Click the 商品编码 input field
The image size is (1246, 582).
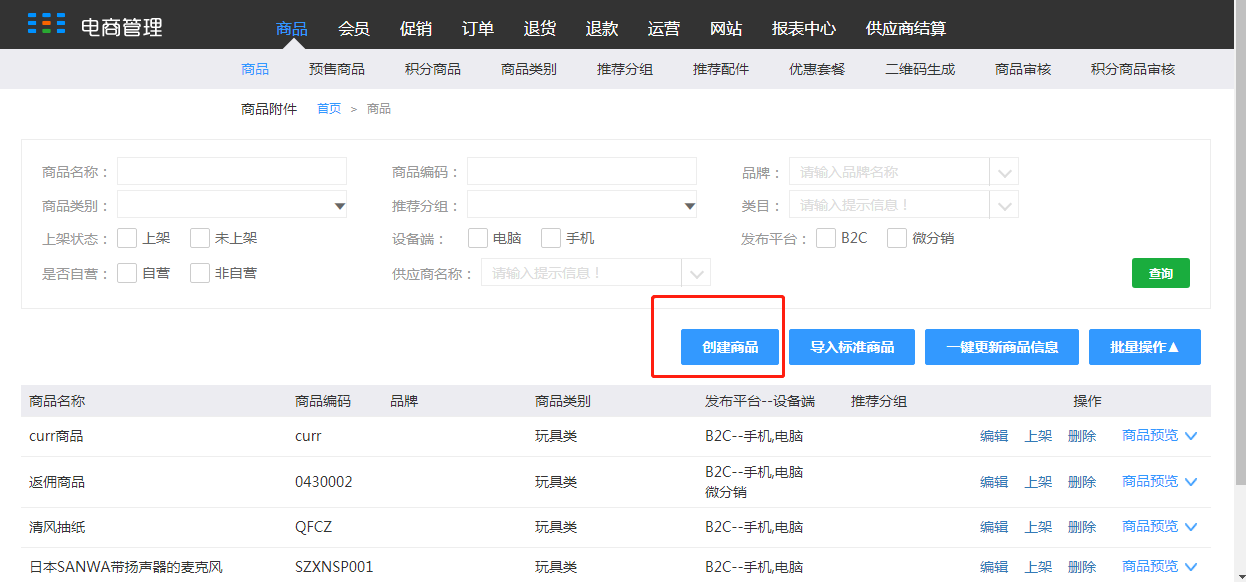(582, 171)
